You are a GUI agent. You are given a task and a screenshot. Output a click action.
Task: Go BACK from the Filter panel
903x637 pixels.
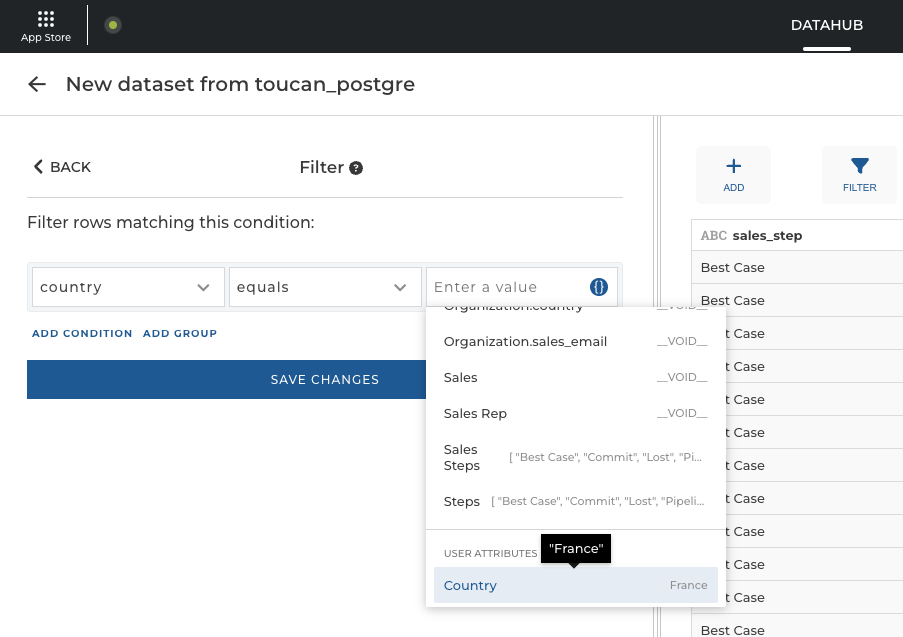point(62,167)
